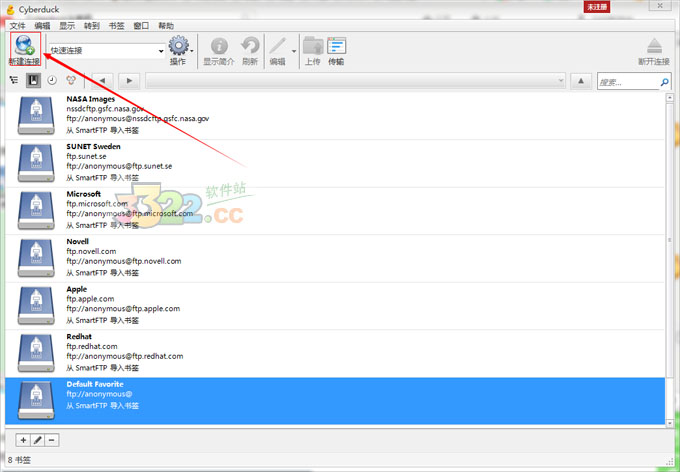
Task: Open the dropdown arrow beside the Edit tool
Action: tap(294, 51)
